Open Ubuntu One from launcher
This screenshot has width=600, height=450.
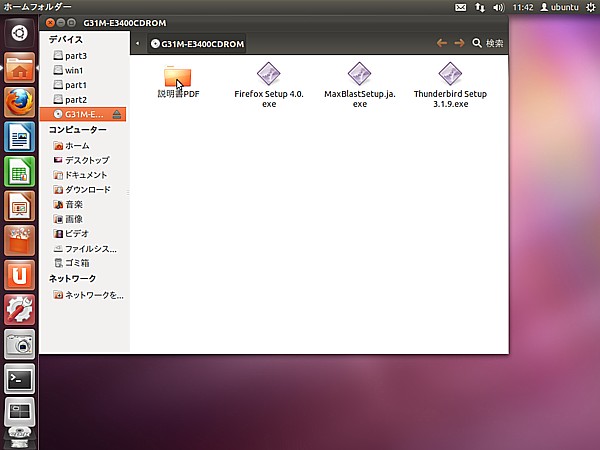[x=19, y=275]
